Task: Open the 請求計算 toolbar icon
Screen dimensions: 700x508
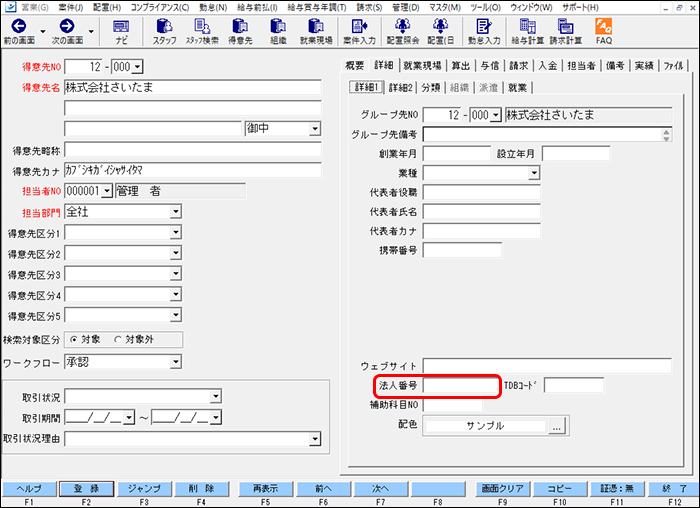Action: [566, 26]
